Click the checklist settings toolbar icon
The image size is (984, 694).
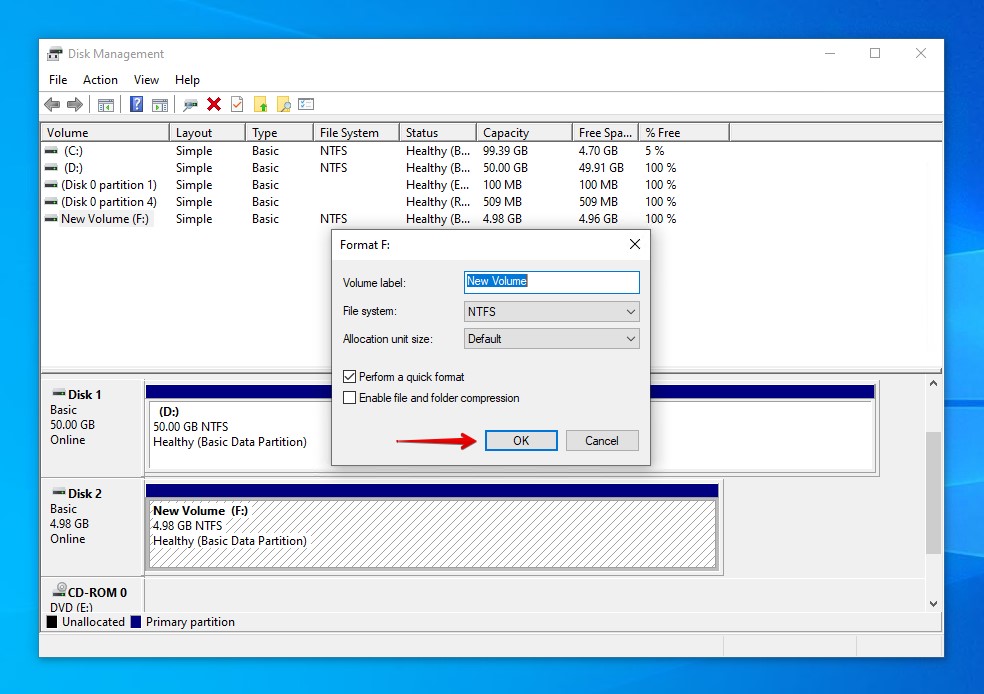306,104
